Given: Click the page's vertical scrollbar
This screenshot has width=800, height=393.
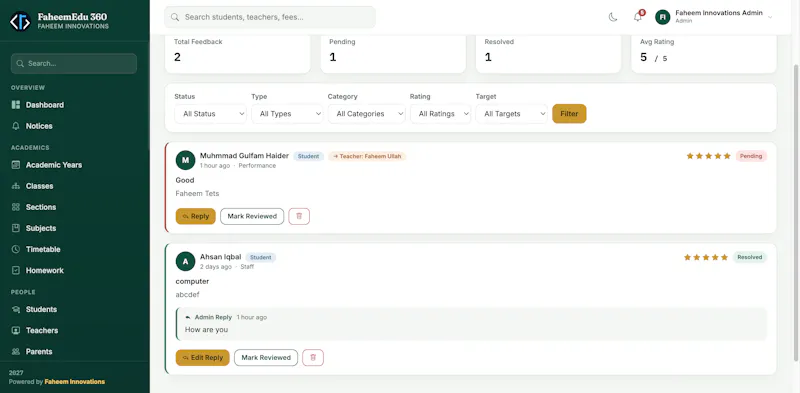Looking at the screenshot, I should pyautogui.click(x=796, y=212).
